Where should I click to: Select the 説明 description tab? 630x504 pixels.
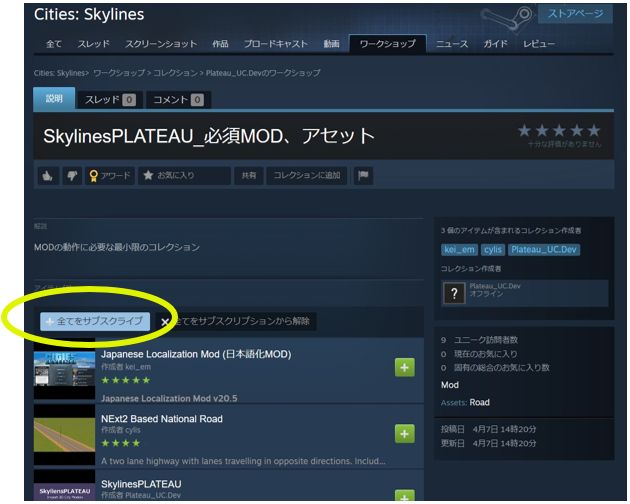[54, 98]
